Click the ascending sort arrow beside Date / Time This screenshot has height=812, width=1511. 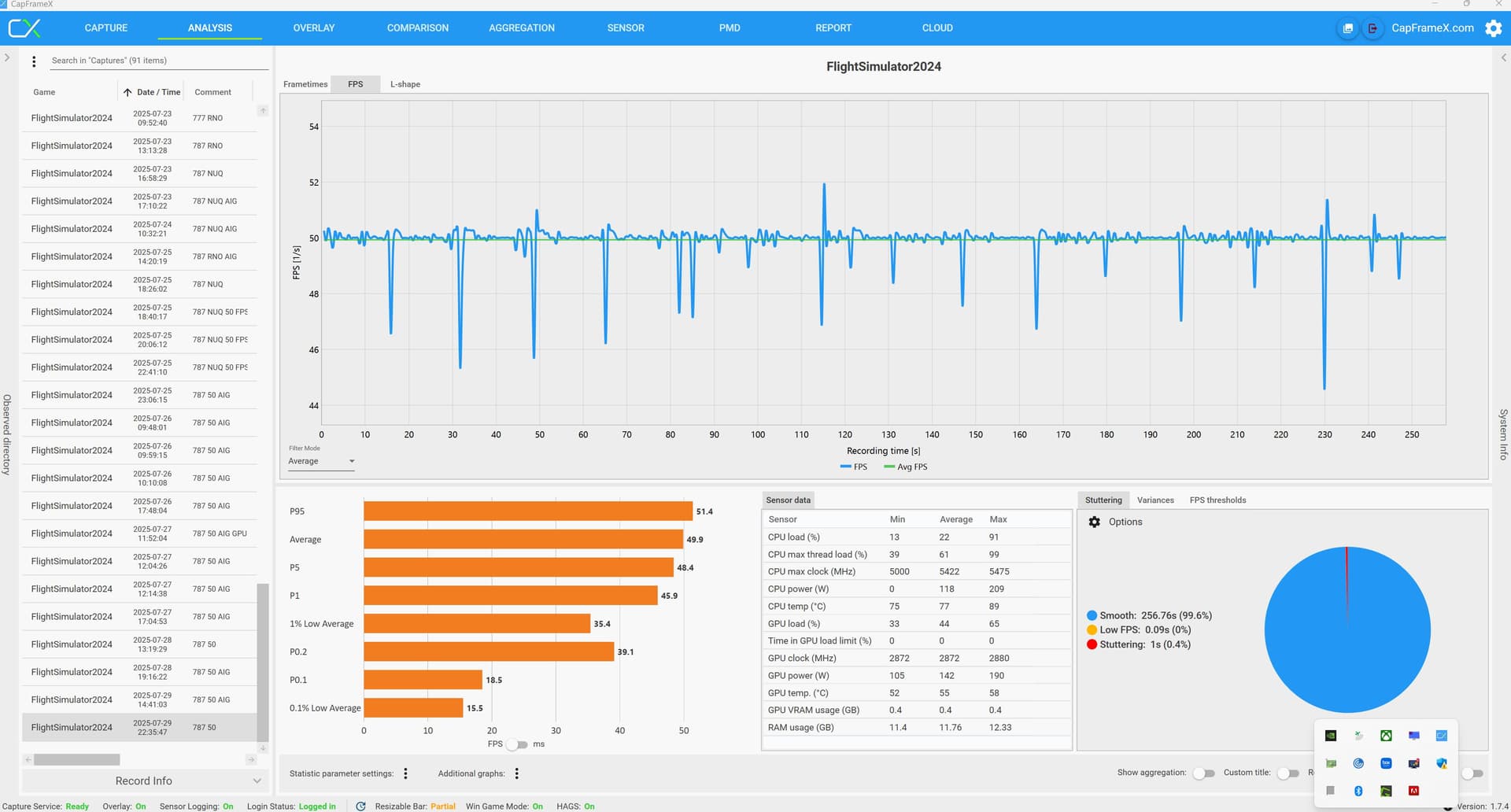tap(127, 92)
